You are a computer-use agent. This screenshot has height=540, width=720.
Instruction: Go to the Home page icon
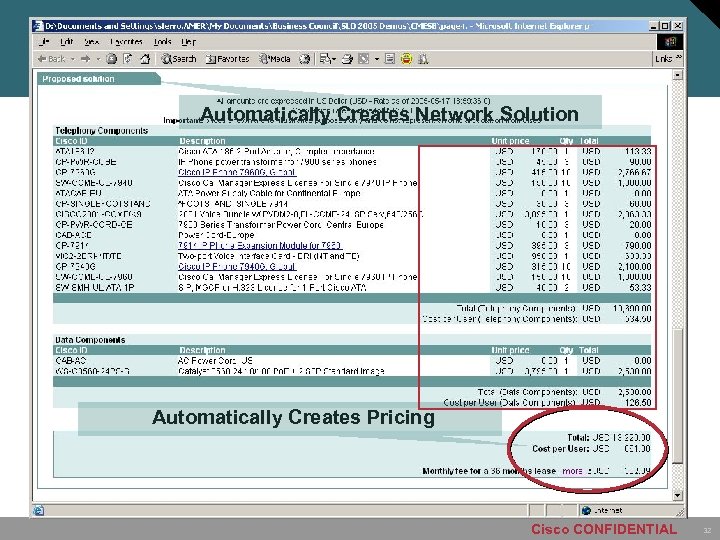145,59
